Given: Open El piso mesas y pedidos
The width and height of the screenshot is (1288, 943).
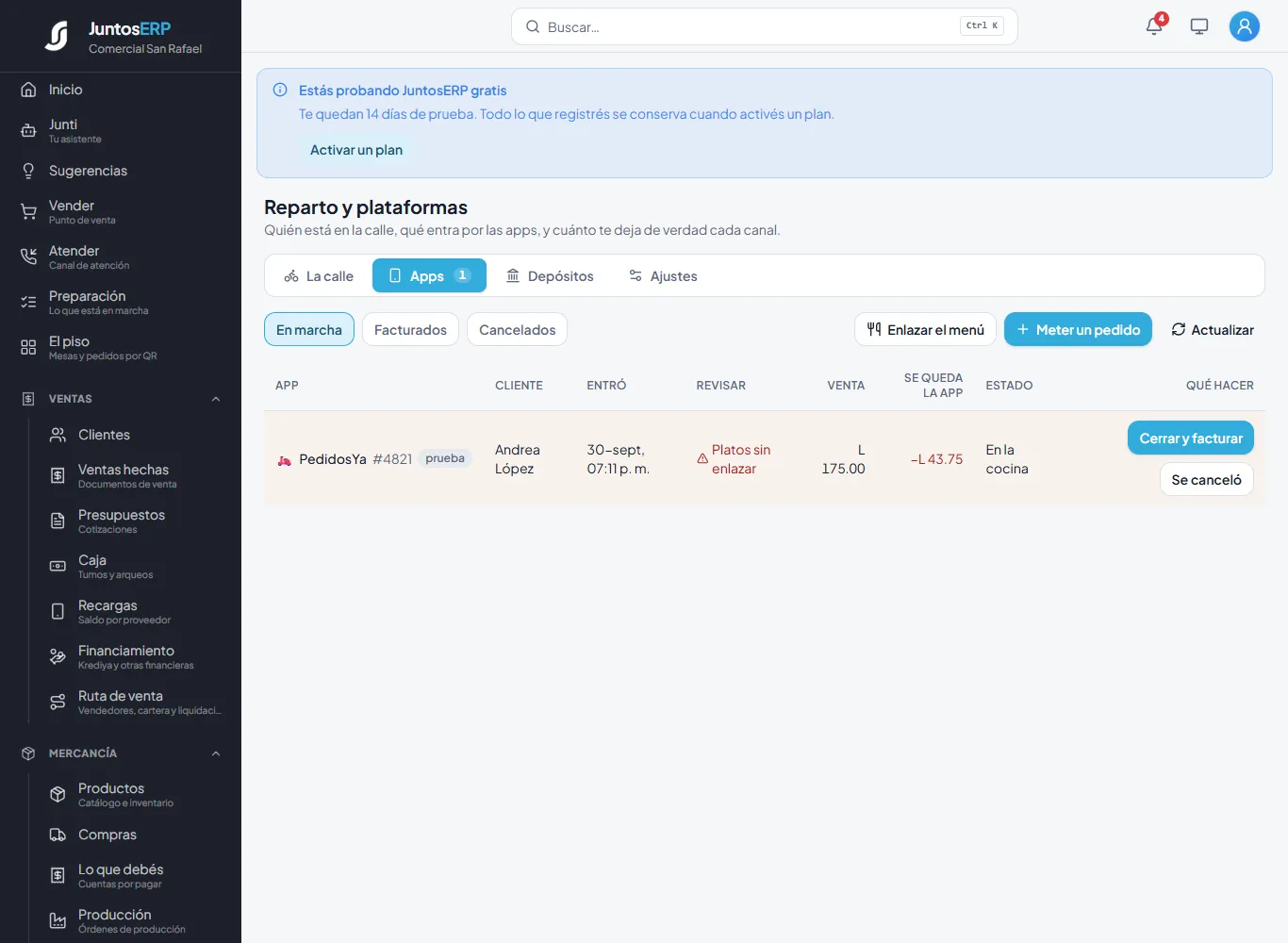Looking at the screenshot, I should coord(121,348).
